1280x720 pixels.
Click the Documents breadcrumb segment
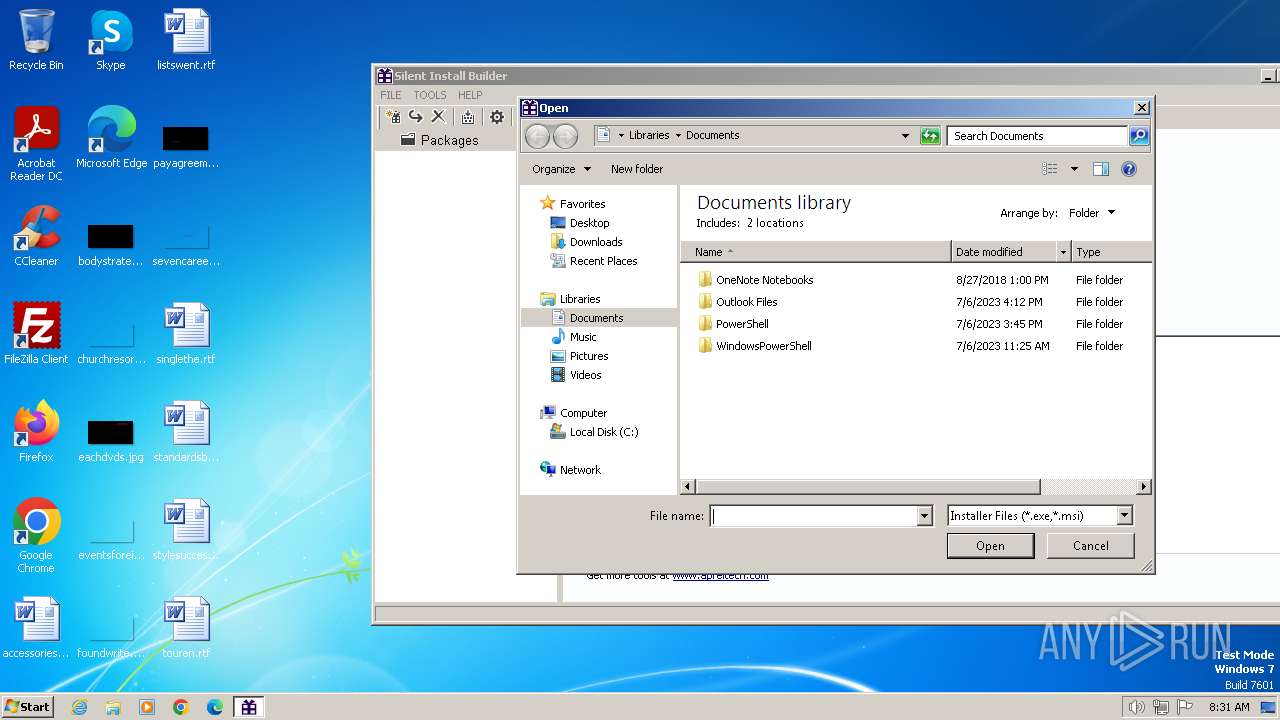pyautogui.click(x=713, y=135)
